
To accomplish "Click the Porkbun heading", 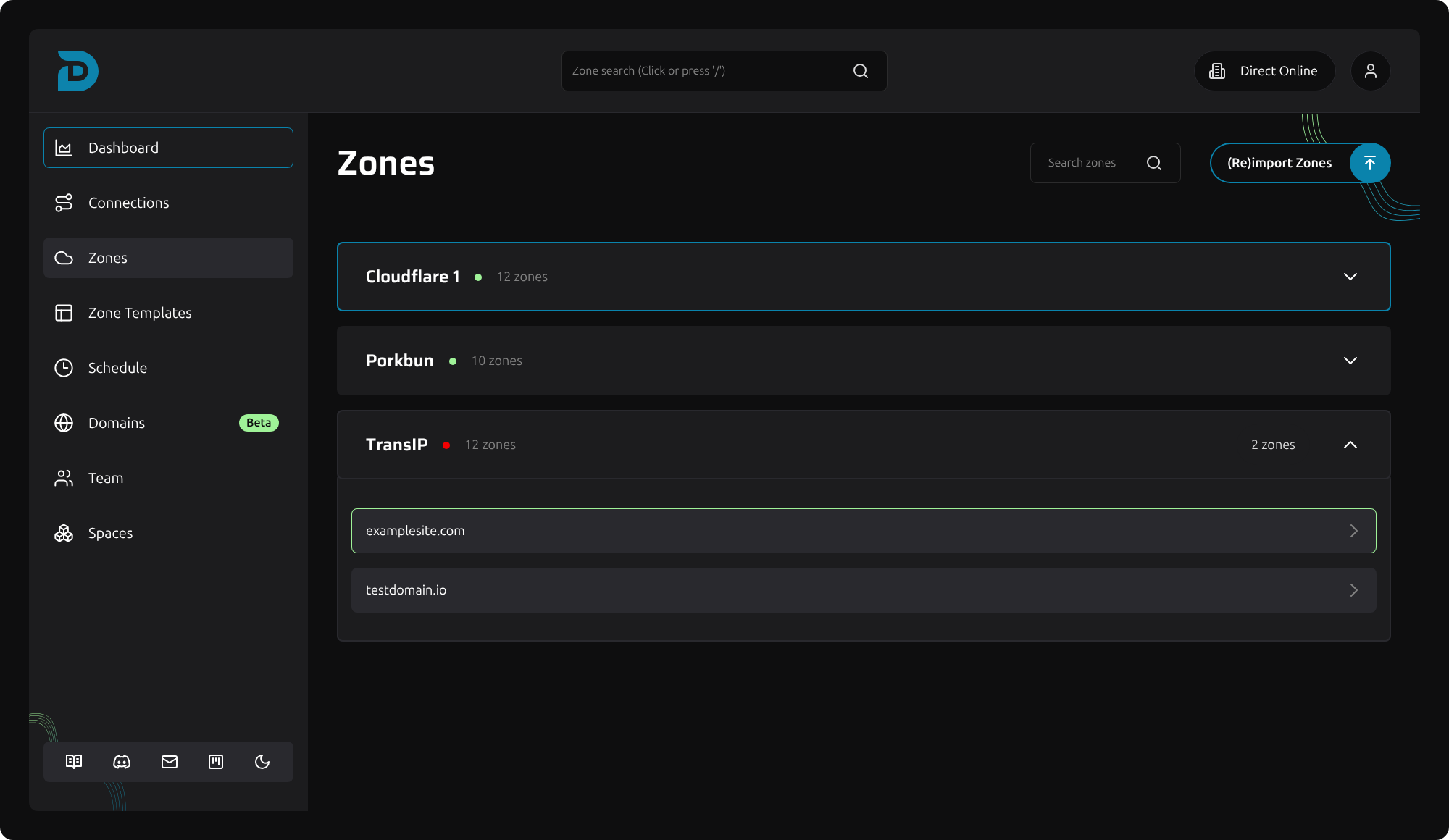I will pos(400,361).
